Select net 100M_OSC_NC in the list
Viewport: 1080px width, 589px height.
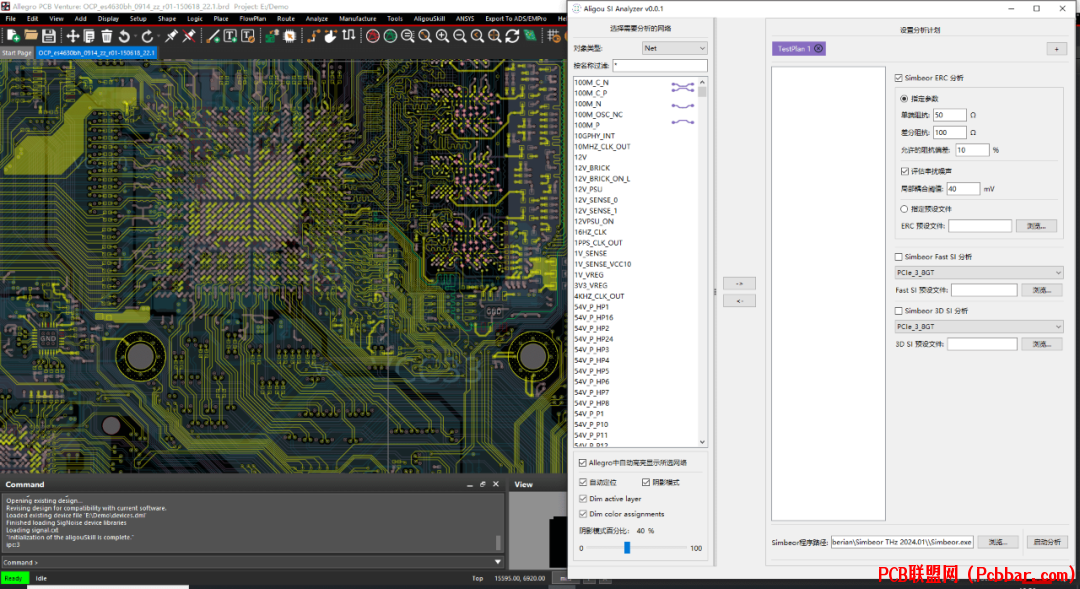(x=599, y=114)
